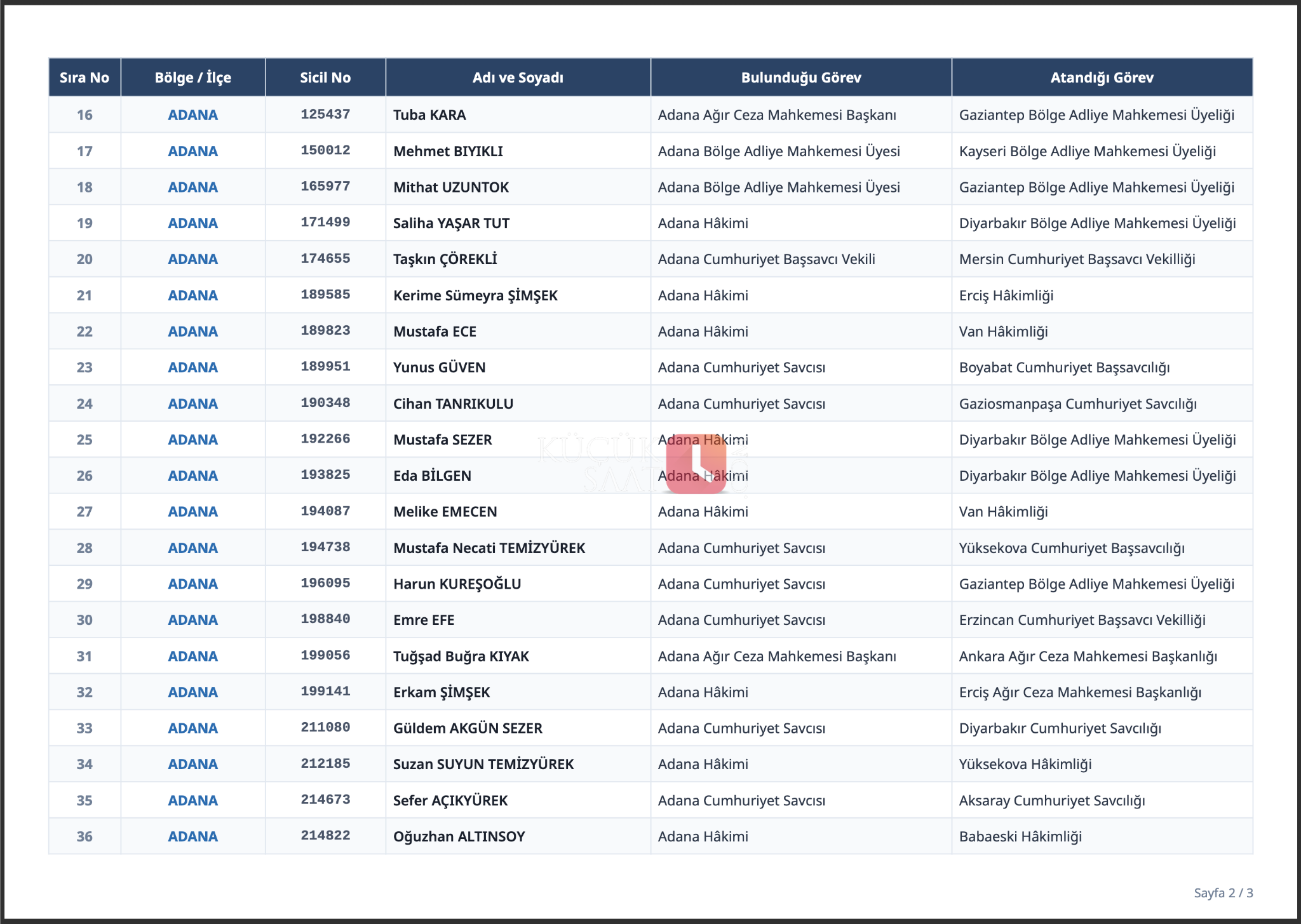The image size is (1301, 924).
Task: Click sicil number 214822 in last row
Action: click(325, 836)
